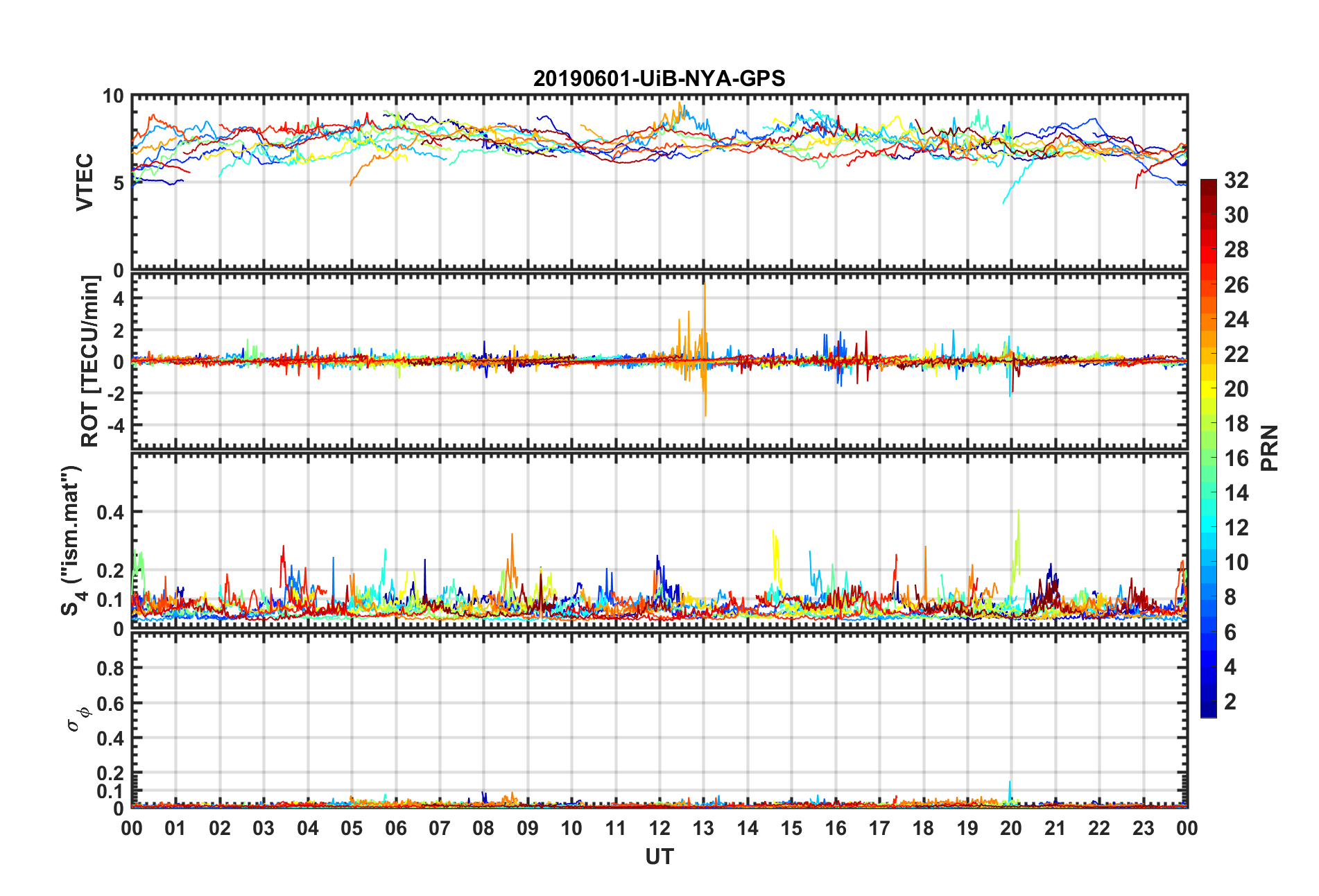
Task: Click the UT x-axis label
Action: [x=659, y=857]
